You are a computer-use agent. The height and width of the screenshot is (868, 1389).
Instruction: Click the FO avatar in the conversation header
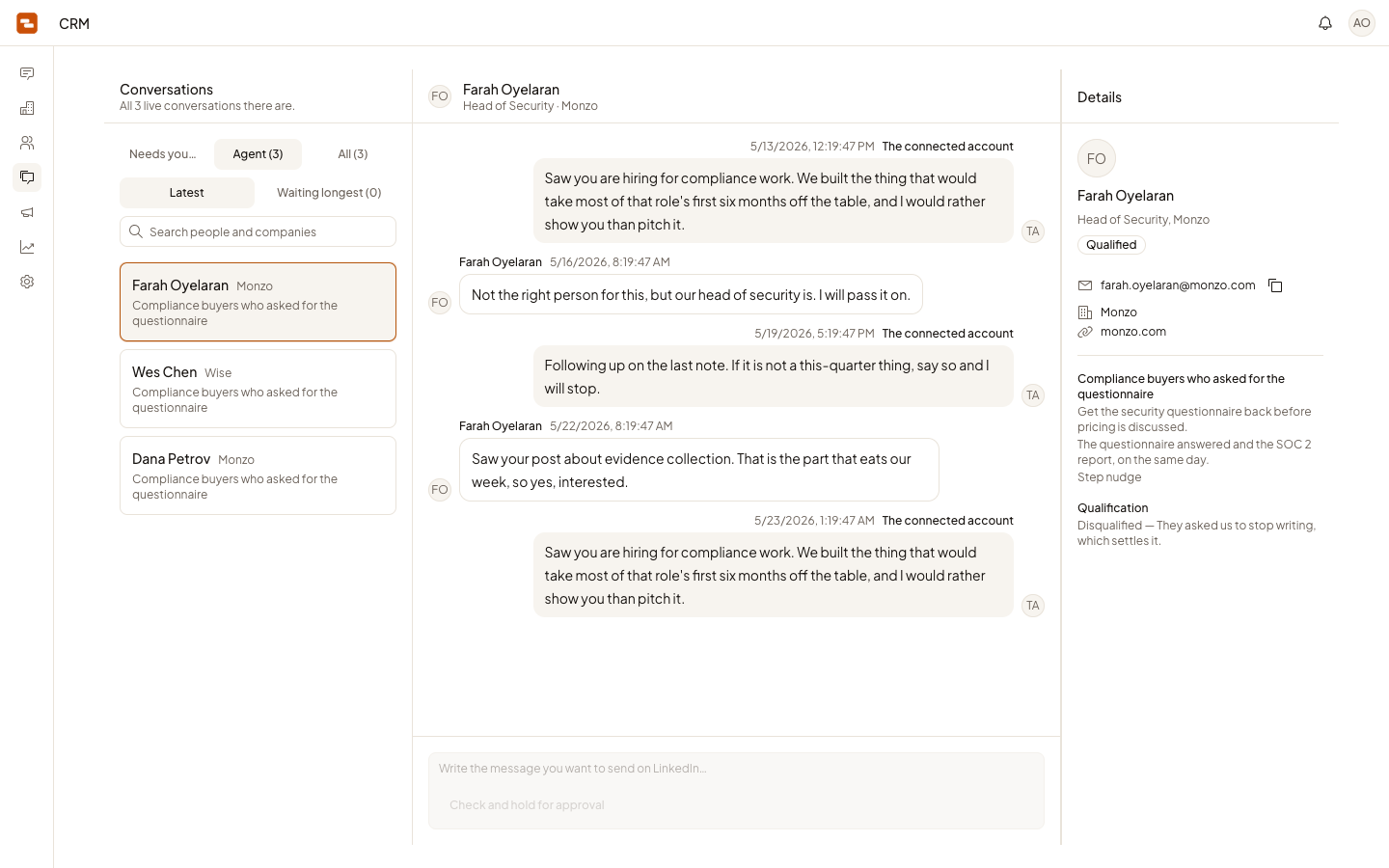click(440, 96)
